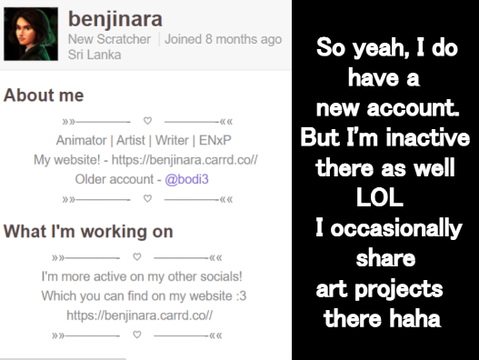Click the LOL text in the black panel
This screenshot has height=360, width=479.
[380, 198]
